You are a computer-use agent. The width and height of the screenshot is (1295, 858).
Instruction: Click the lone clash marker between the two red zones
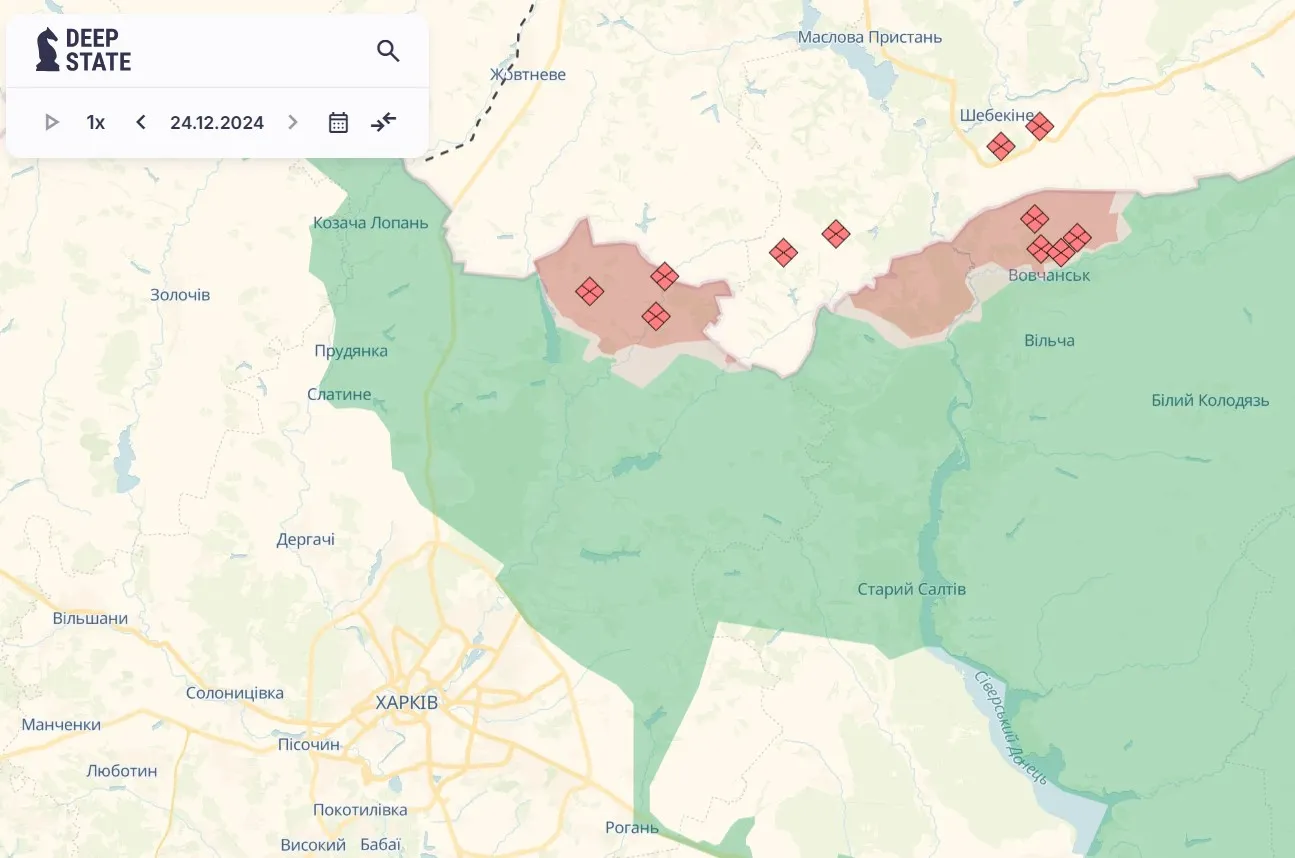click(784, 252)
